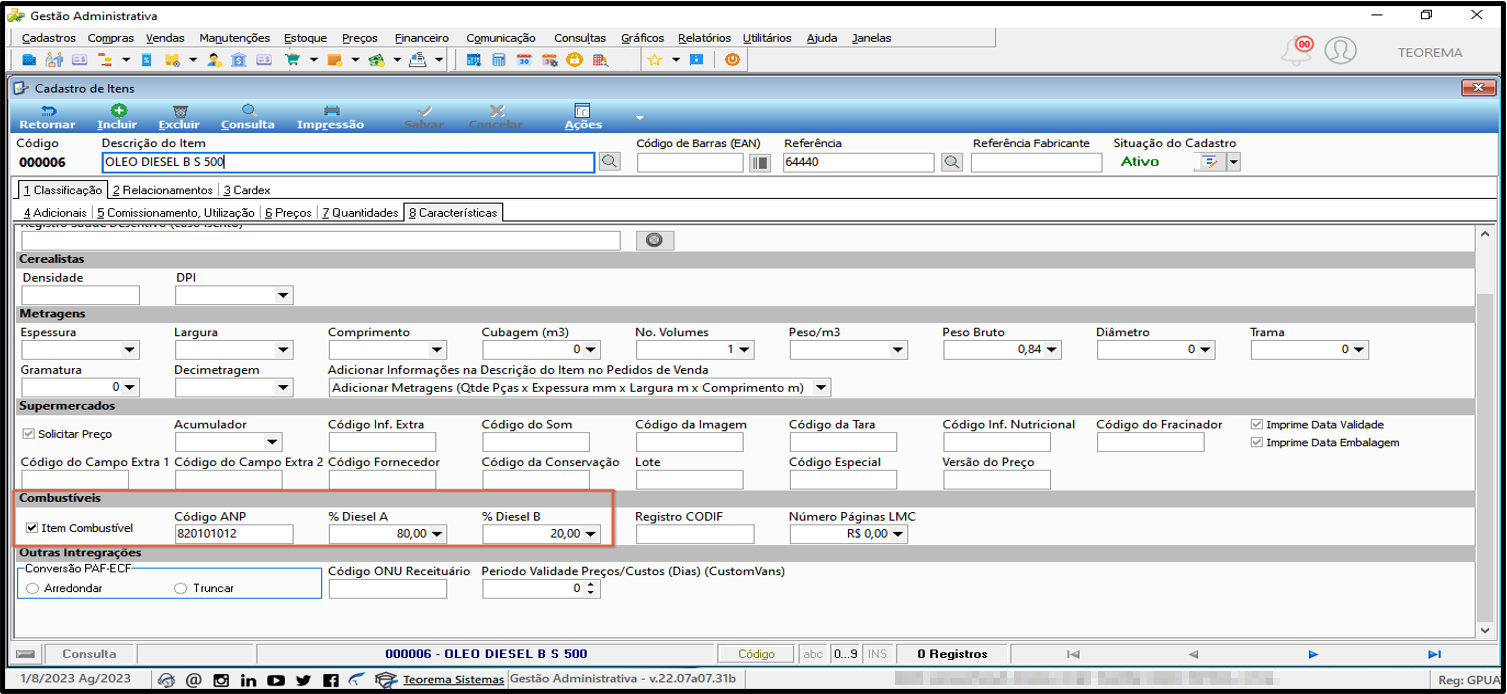Open the Teorema Sistemas link
This screenshot has height=694, width=1507.
click(454, 680)
